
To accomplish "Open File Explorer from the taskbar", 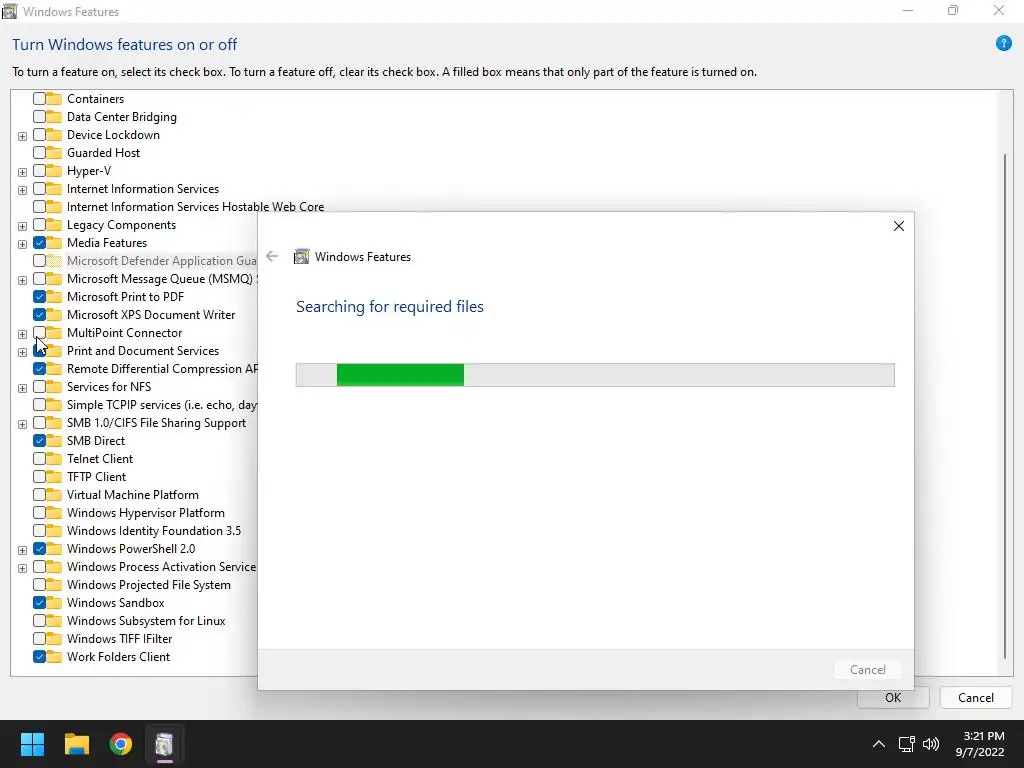I will tap(76, 744).
